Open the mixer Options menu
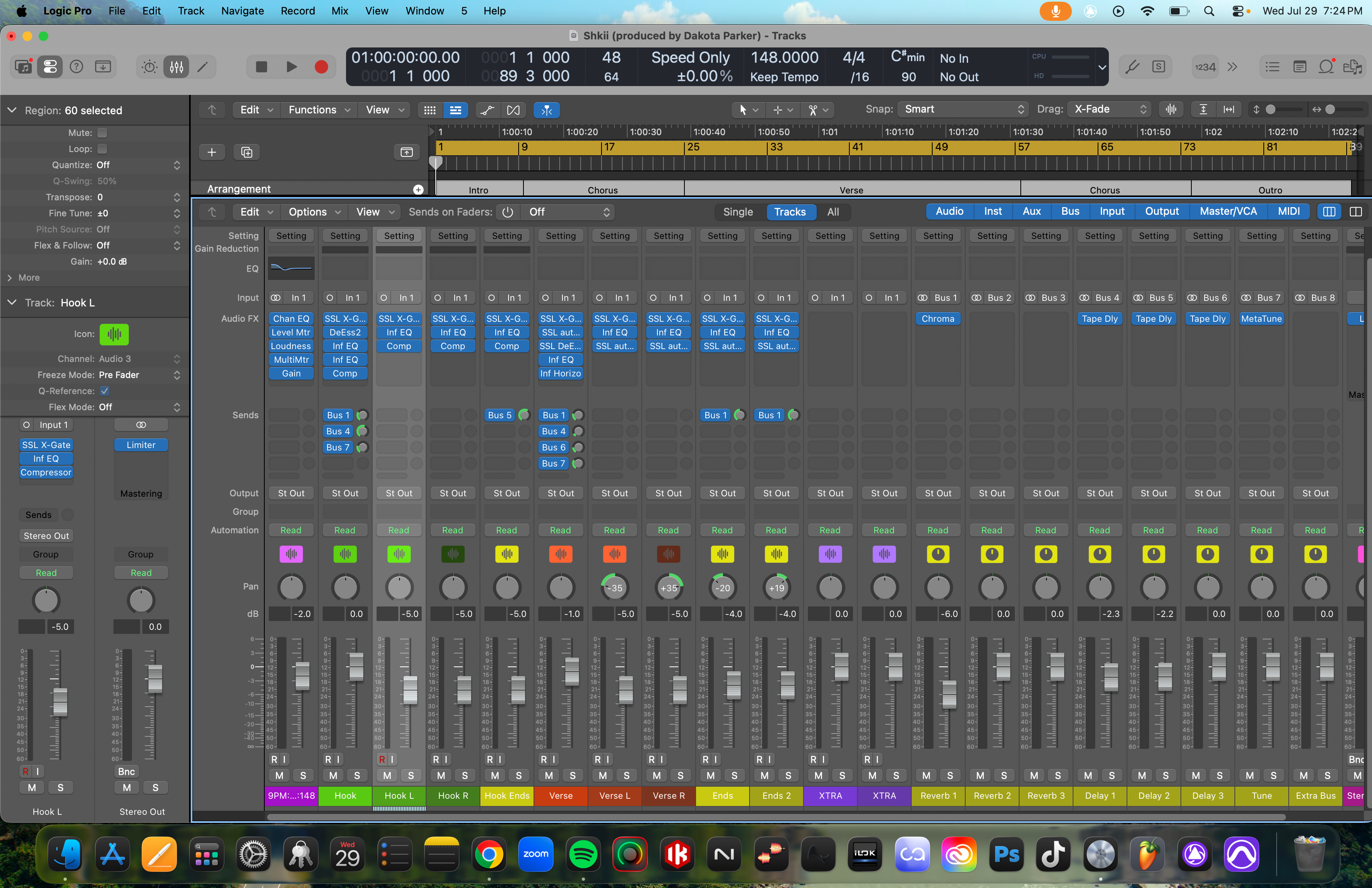 (x=314, y=212)
